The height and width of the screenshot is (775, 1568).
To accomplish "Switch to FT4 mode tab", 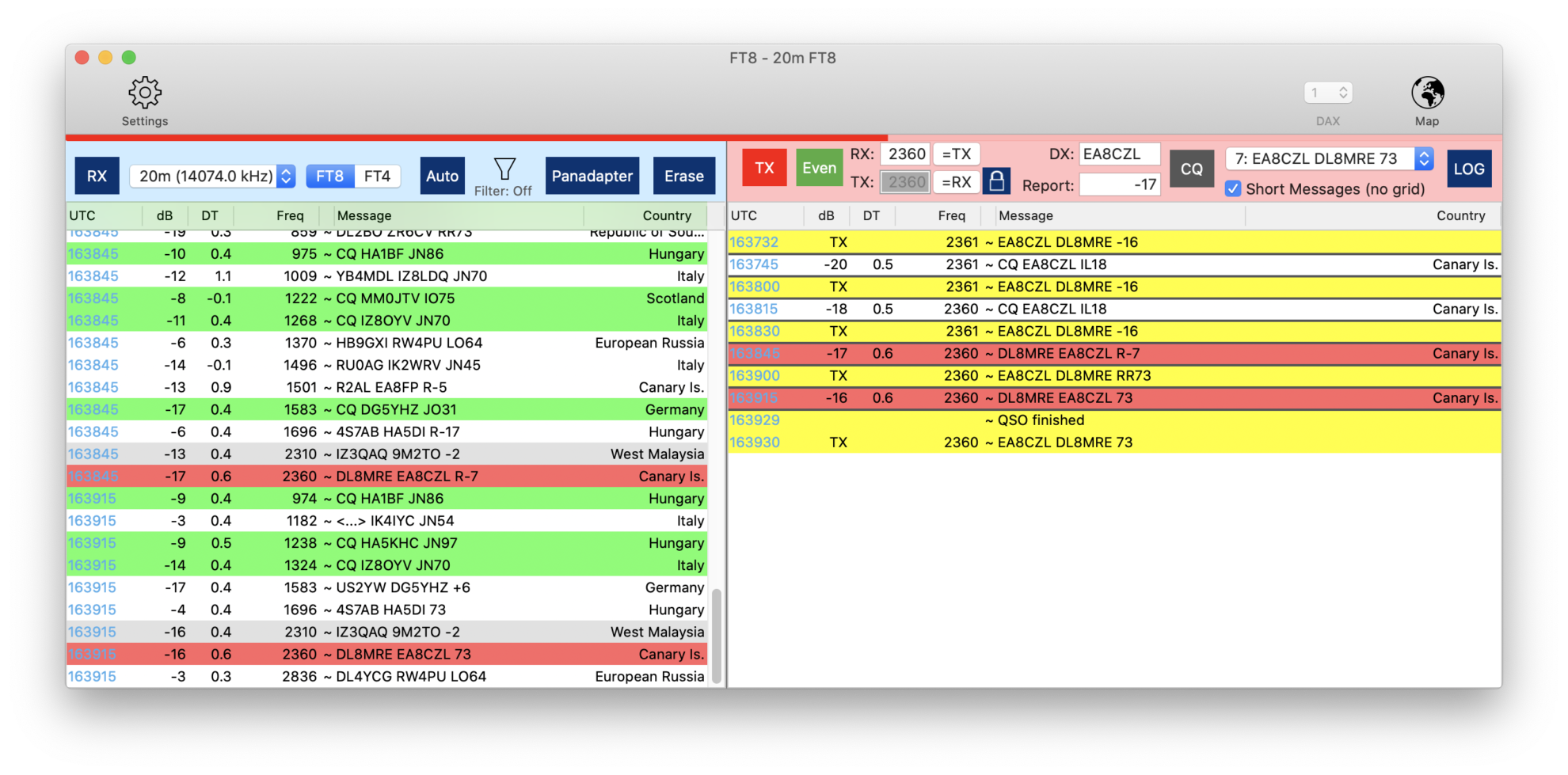I will 377,176.
